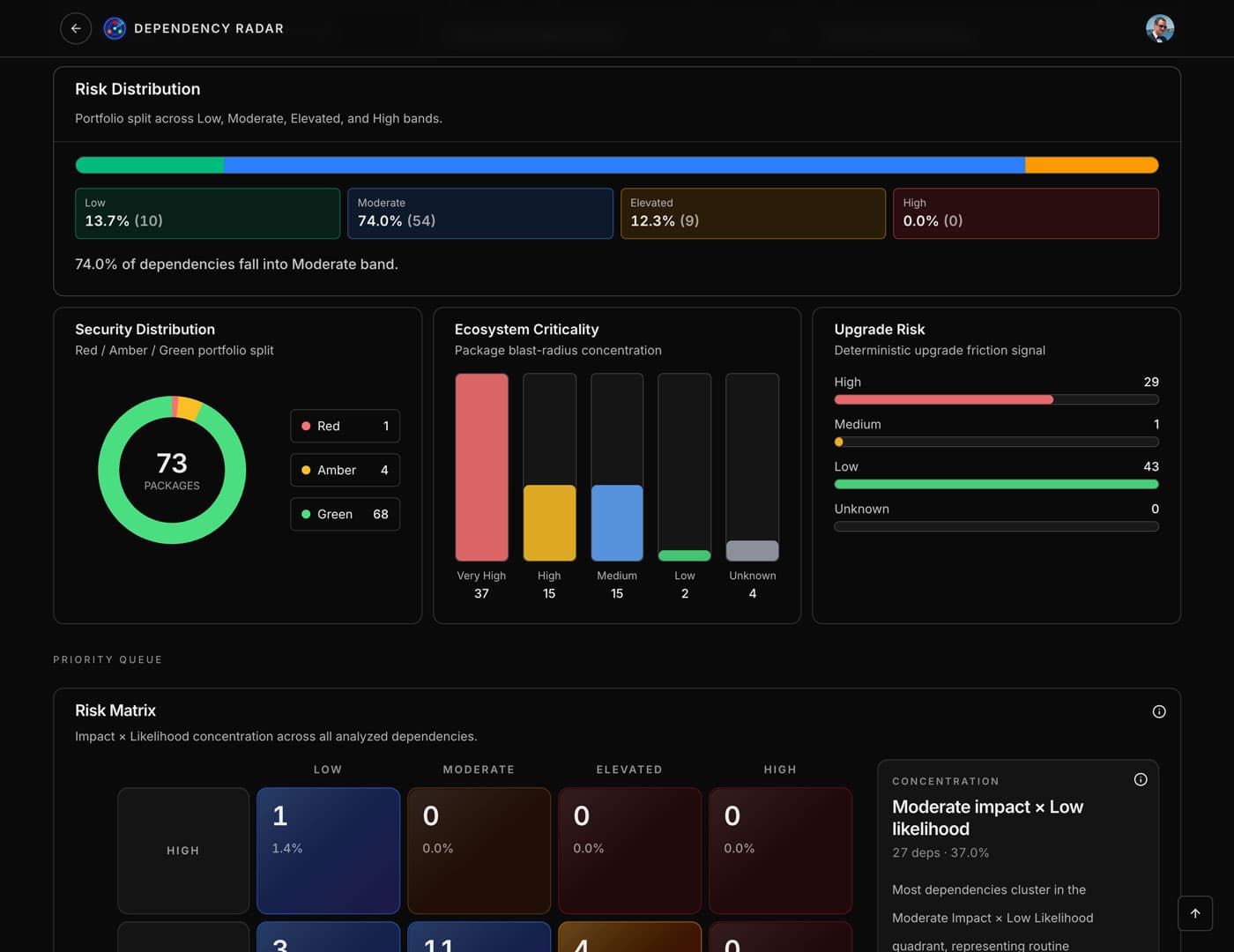The height and width of the screenshot is (952, 1234).
Task: Click the Green legend dot in Security Distribution
Action: [306, 514]
